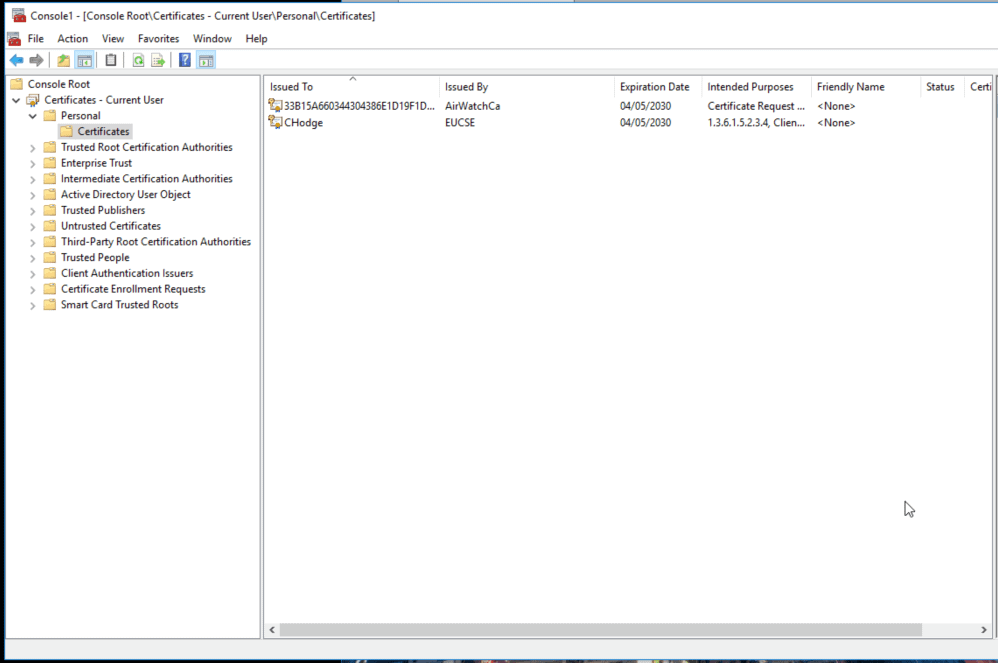This screenshot has width=998, height=663.
Task: Click the horizontal scrollbar thumb
Action: [601, 630]
